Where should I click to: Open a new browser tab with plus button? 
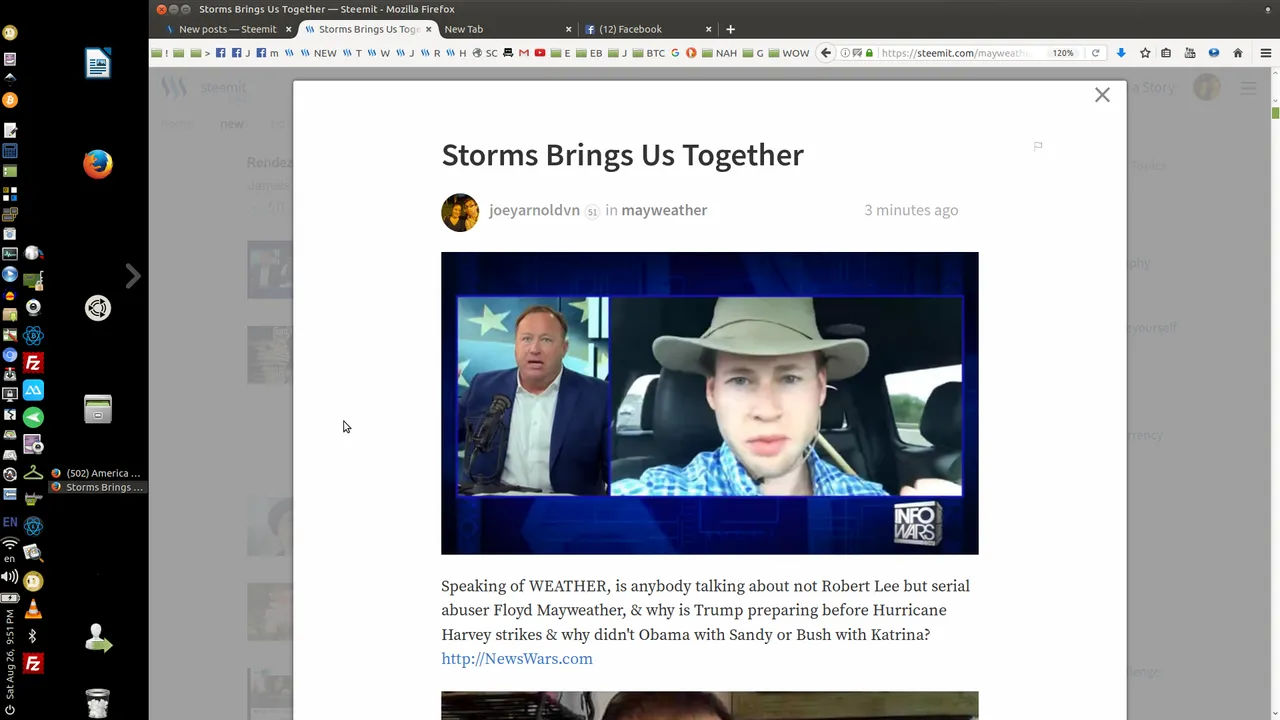click(x=730, y=29)
